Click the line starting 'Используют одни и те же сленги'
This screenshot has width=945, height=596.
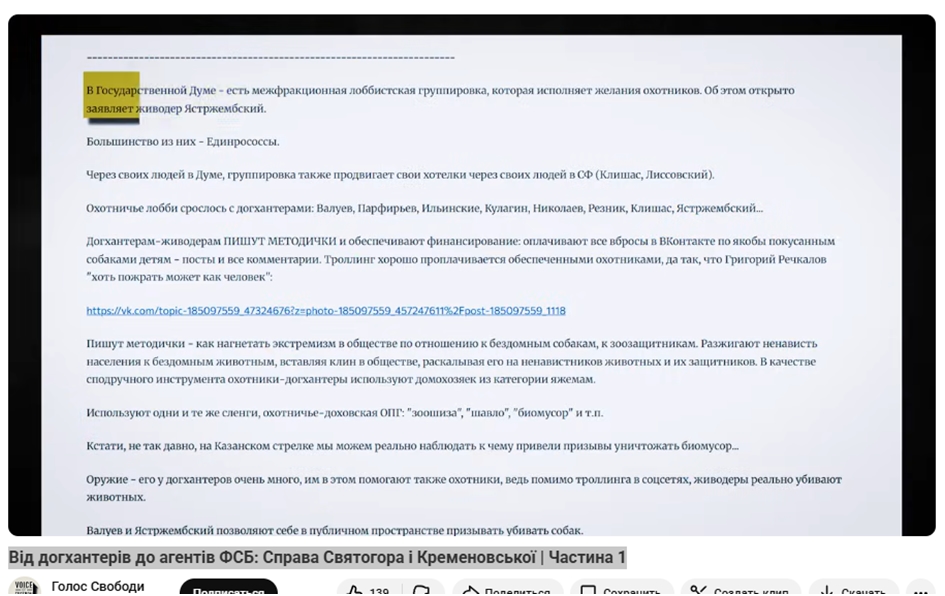coord(344,413)
